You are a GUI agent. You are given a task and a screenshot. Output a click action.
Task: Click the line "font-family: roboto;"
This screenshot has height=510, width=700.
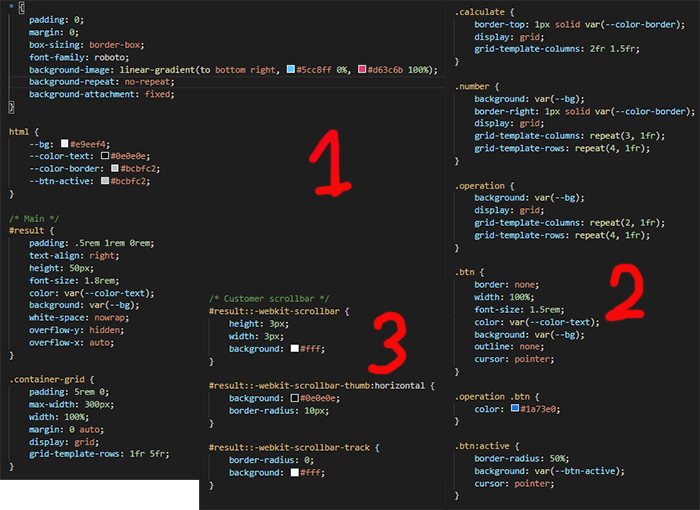click(x=79, y=57)
